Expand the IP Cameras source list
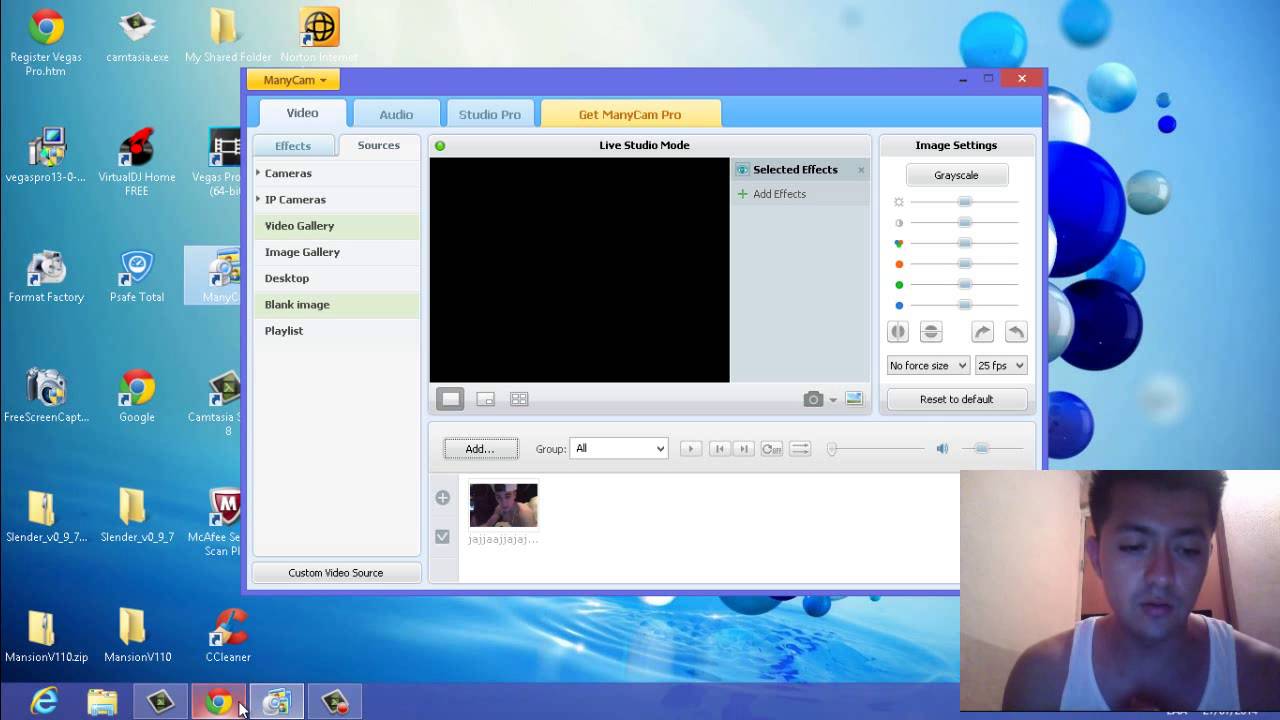Image resolution: width=1280 pixels, height=720 pixels. (x=258, y=199)
